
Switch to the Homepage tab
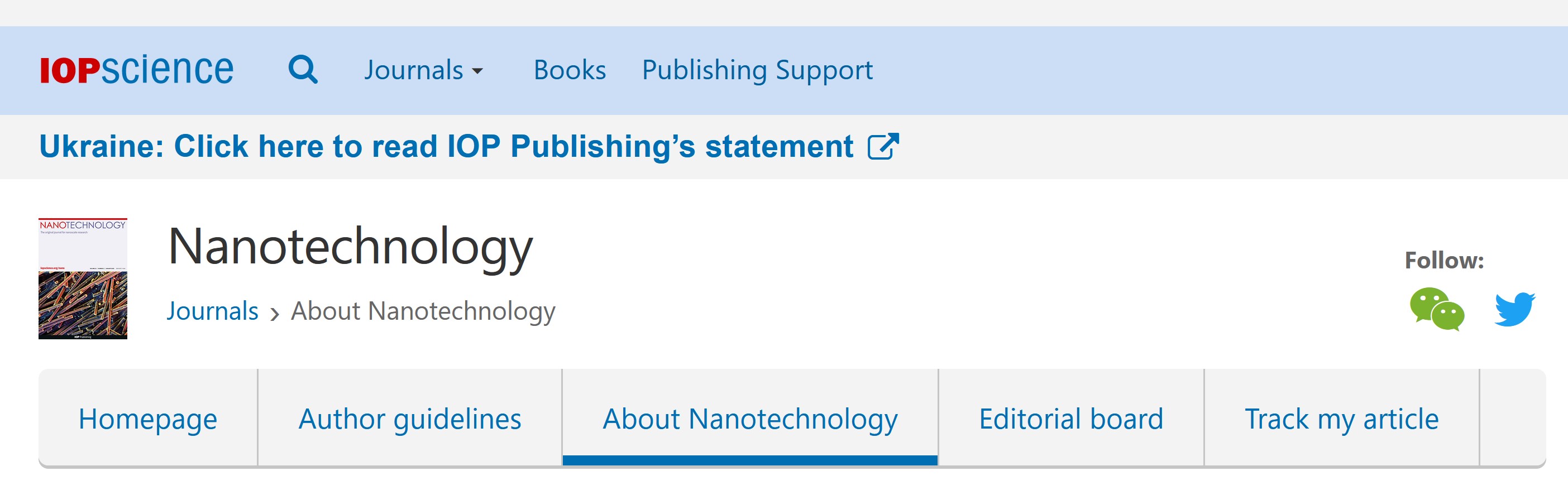pyautogui.click(x=148, y=419)
